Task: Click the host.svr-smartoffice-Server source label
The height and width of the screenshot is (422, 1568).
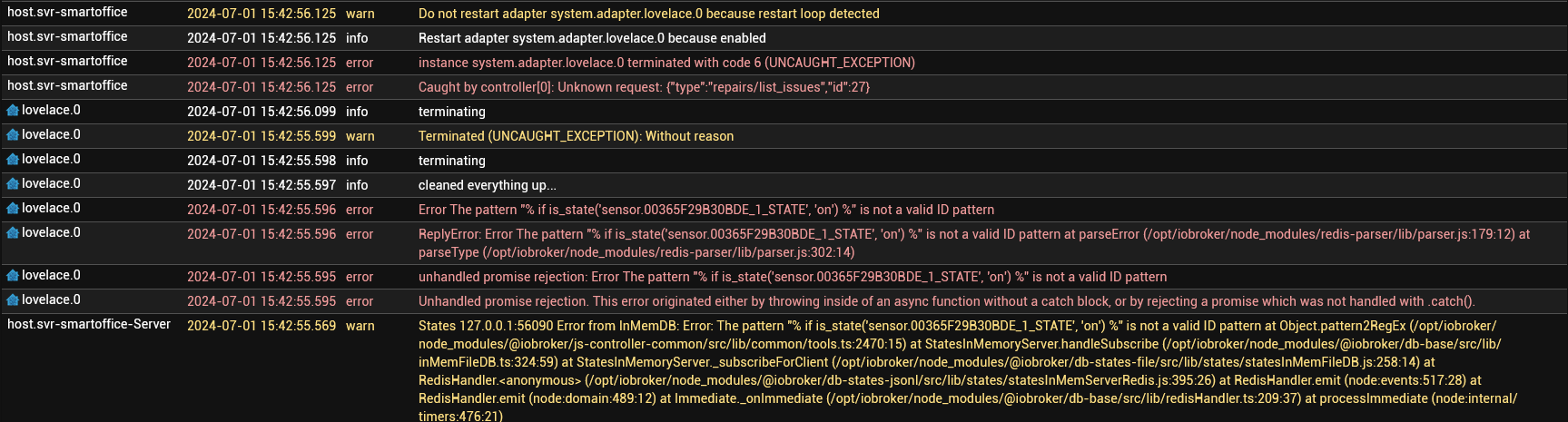Action: pyautogui.click(x=89, y=324)
